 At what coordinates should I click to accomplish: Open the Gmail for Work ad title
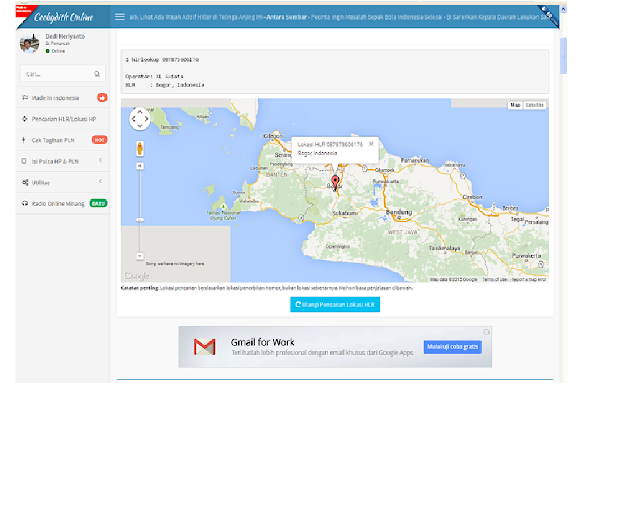click(262, 342)
